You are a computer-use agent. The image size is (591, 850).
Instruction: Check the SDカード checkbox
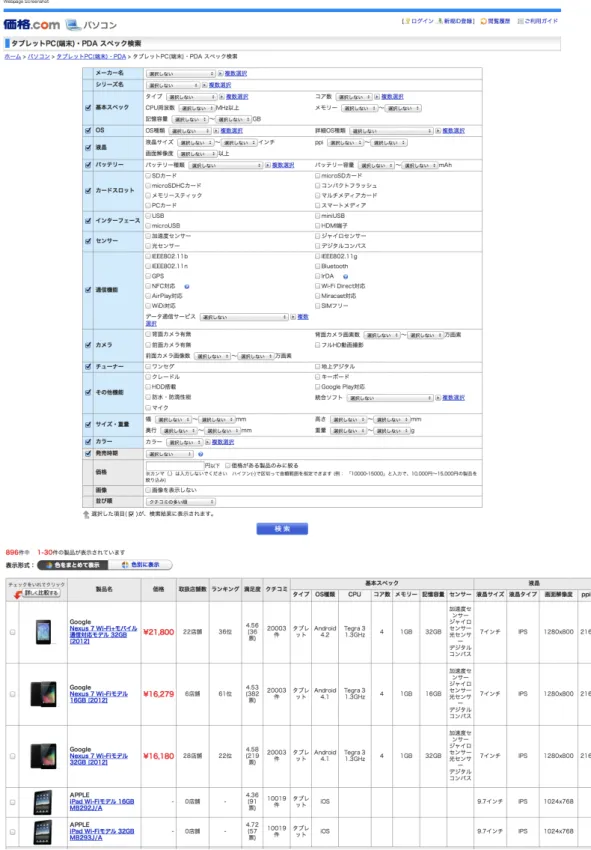click(148, 176)
